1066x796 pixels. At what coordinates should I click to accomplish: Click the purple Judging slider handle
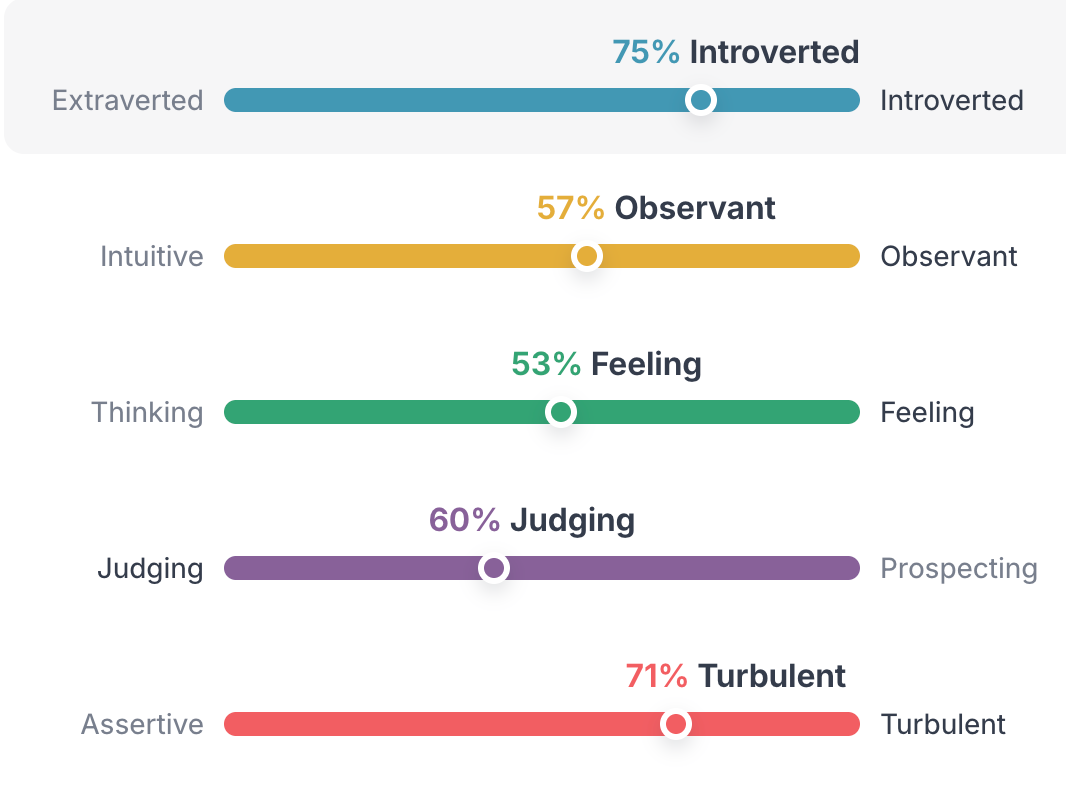(x=493, y=568)
